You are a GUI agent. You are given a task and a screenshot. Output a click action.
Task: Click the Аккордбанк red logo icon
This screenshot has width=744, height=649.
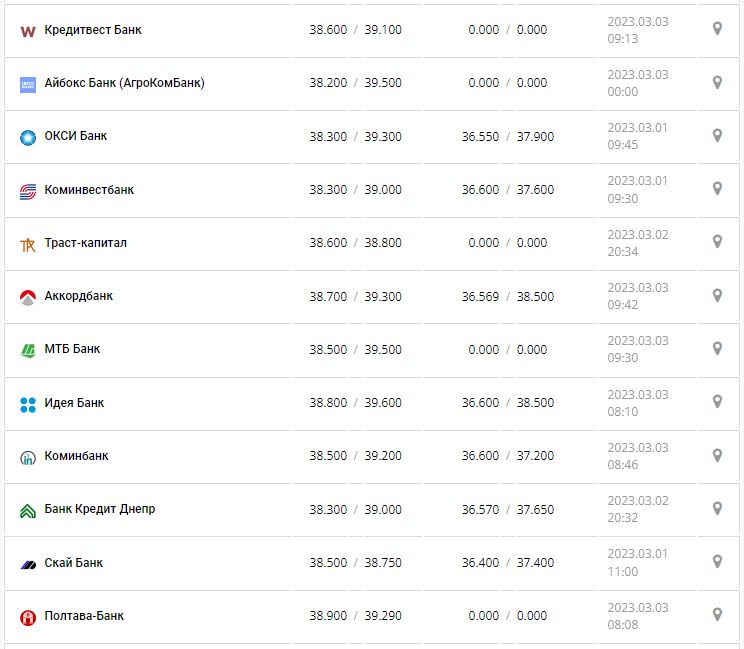coord(28,297)
